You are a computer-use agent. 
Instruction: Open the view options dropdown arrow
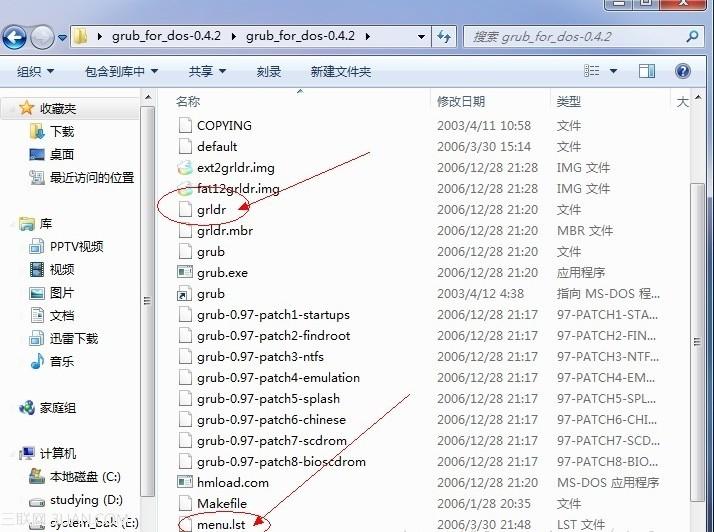point(613,72)
